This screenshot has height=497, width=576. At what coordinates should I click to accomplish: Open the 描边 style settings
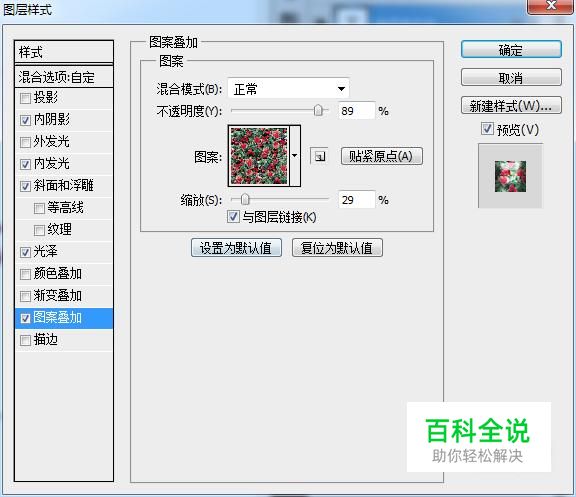tap(46, 339)
